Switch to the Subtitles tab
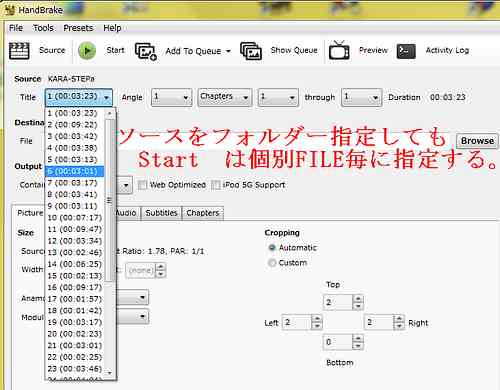Image resolution: width=500 pixels, height=390 pixels. [x=161, y=213]
